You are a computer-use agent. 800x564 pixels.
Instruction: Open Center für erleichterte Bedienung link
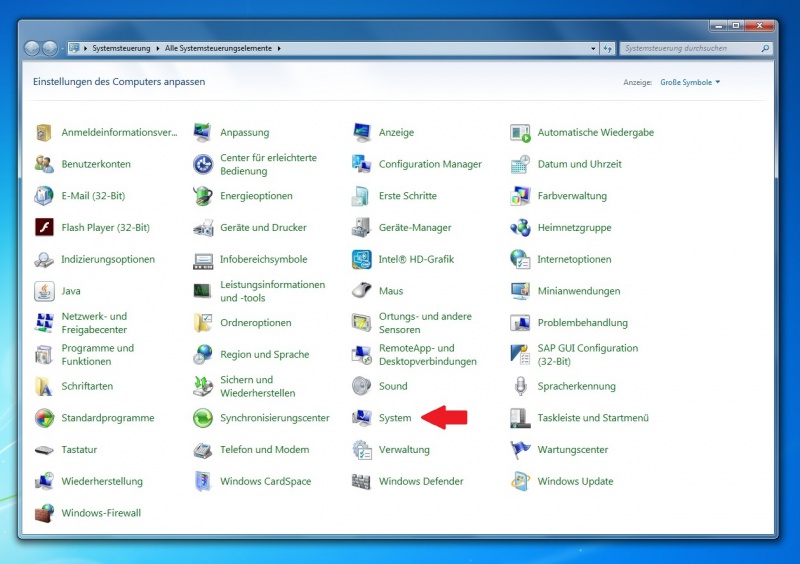[x=268, y=164]
